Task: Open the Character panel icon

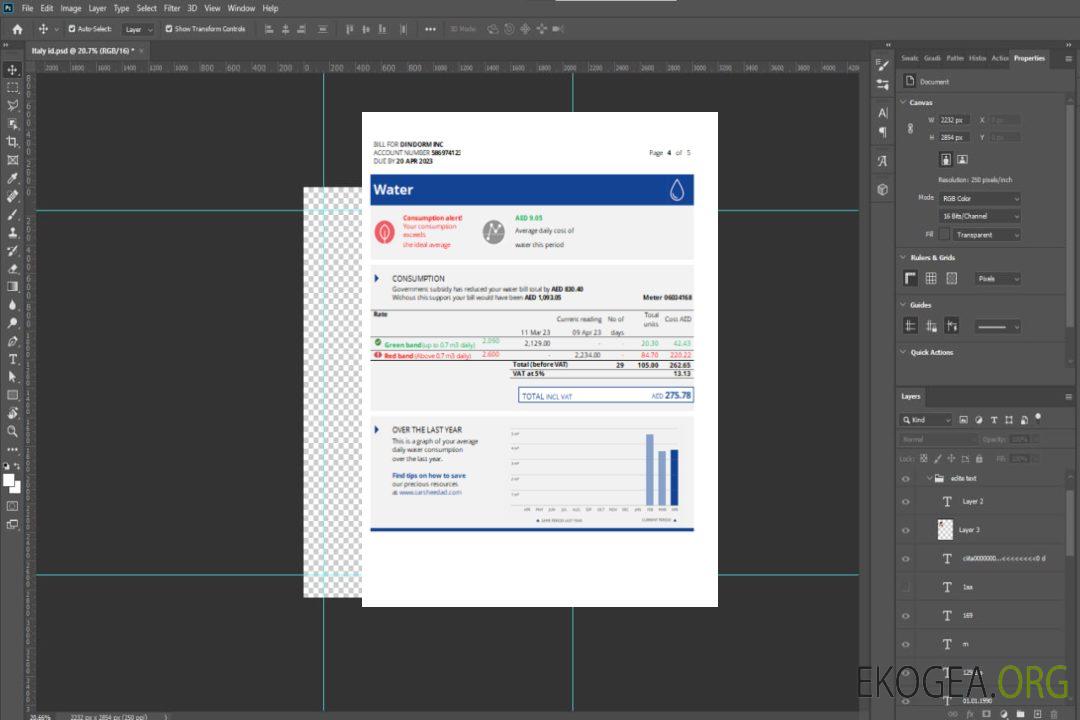Action: (883, 113)
